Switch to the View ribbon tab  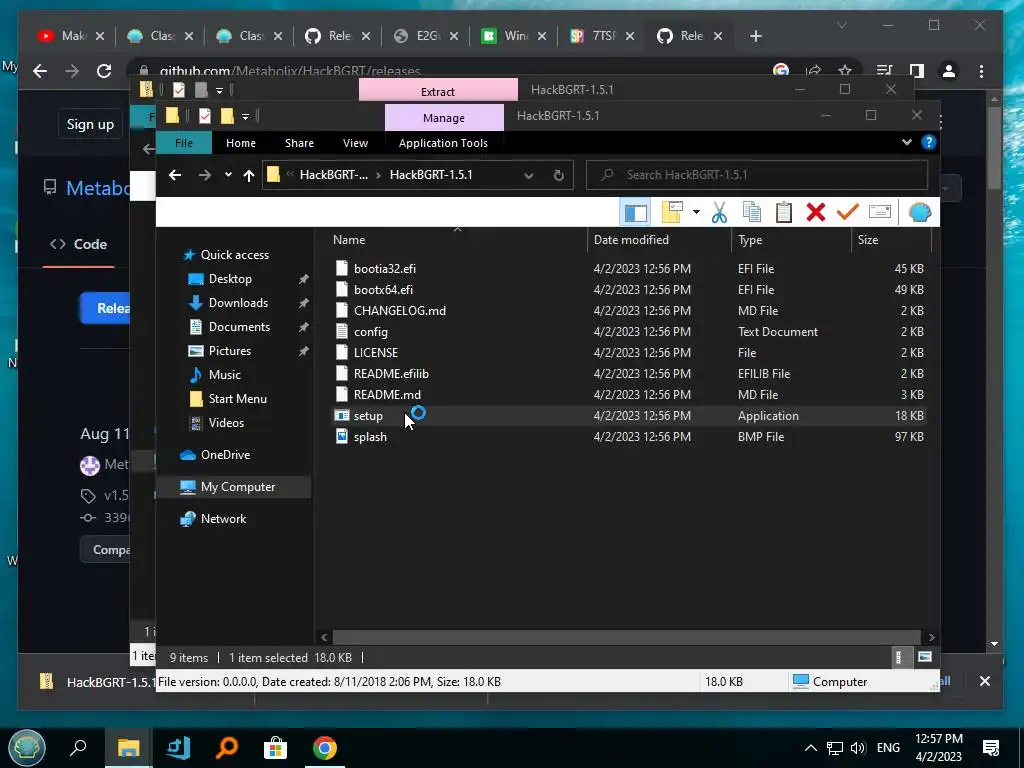tap(355, 143)
